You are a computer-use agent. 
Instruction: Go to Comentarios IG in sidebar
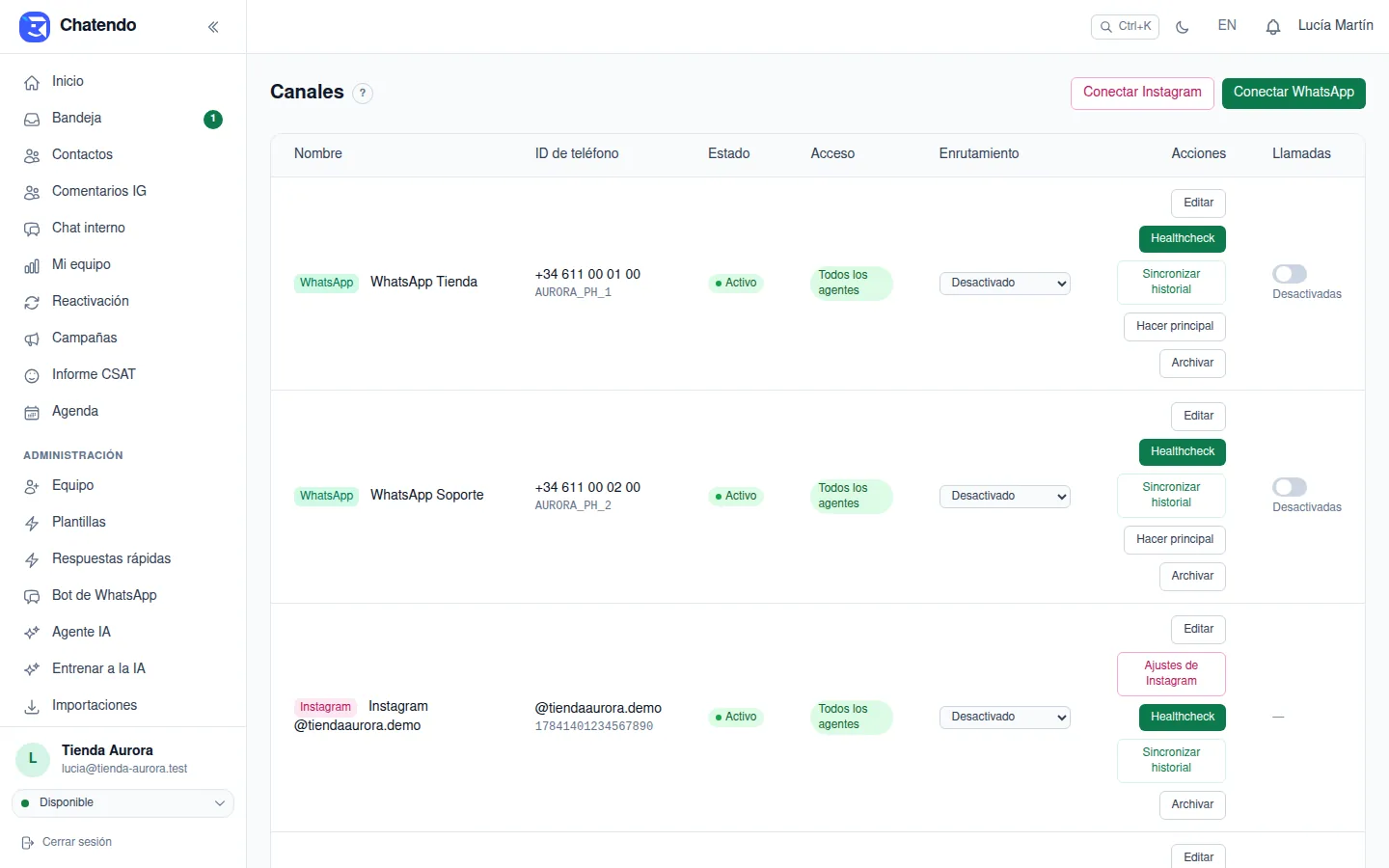tap(123, 191)
